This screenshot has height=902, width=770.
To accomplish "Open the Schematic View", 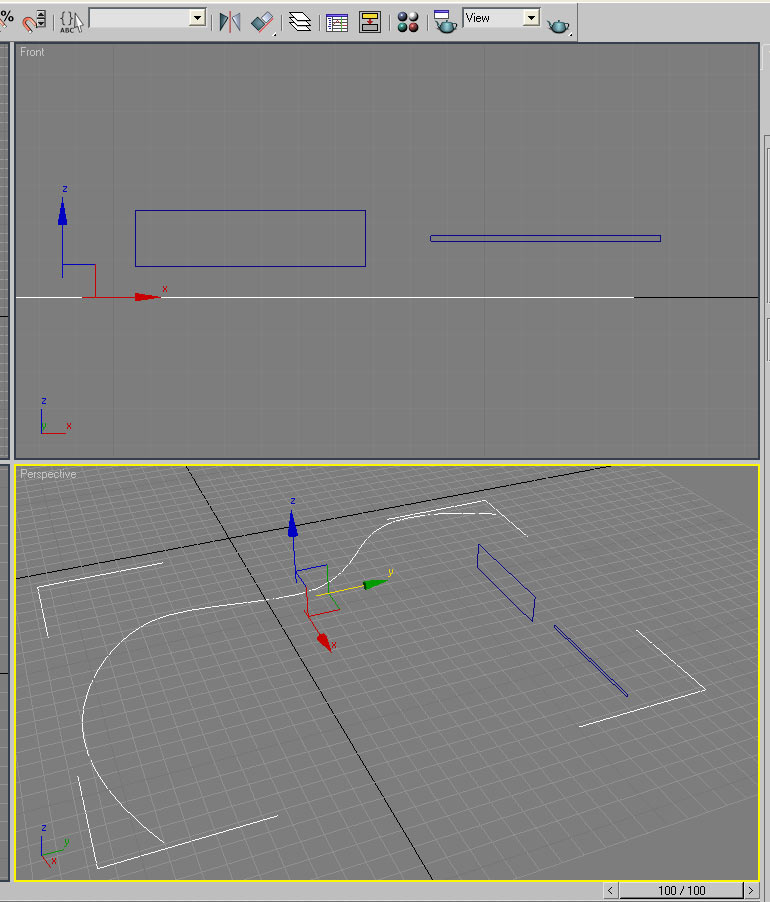I will click(370, 22).
